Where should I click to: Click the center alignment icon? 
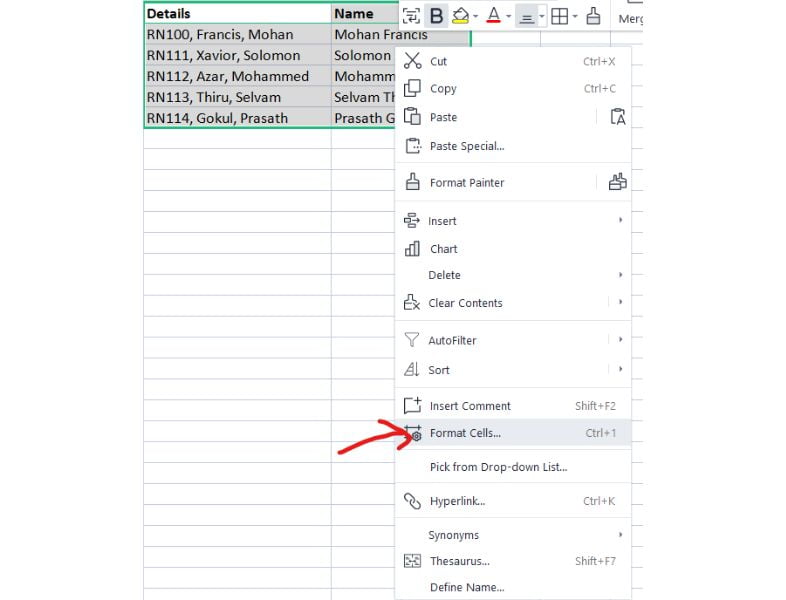[527, 17]
